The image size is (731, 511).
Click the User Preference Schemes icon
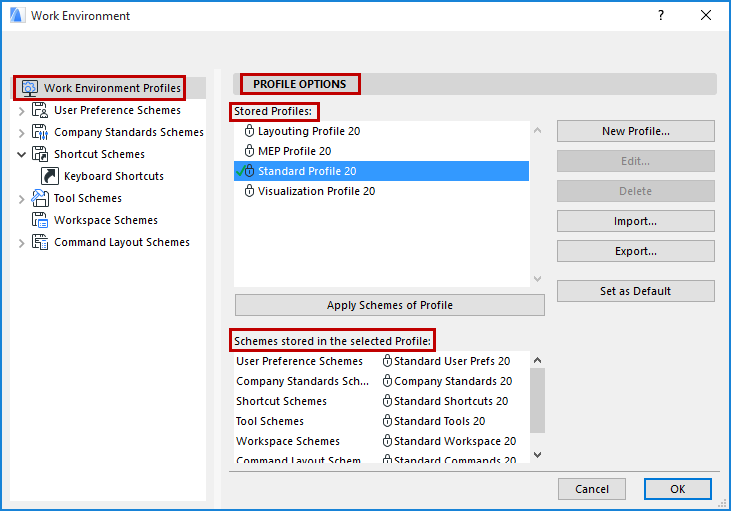pyautogui.click(x=40, y=110)
